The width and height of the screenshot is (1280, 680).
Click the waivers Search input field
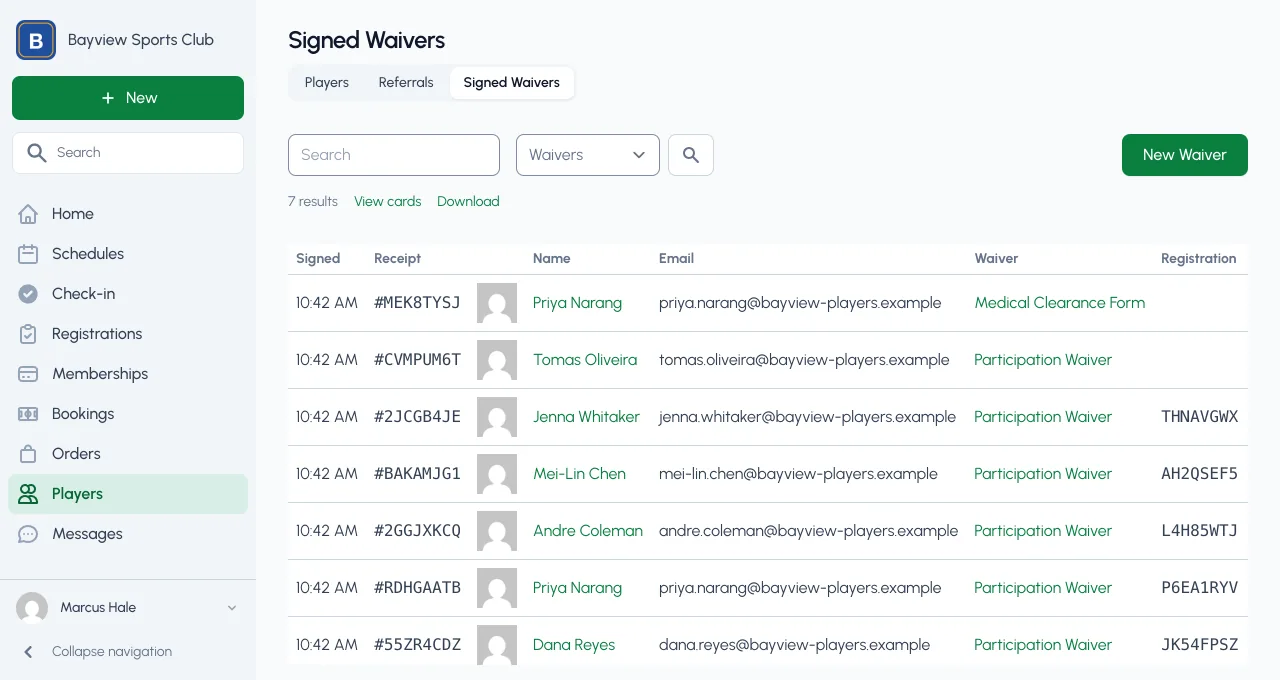394,155
